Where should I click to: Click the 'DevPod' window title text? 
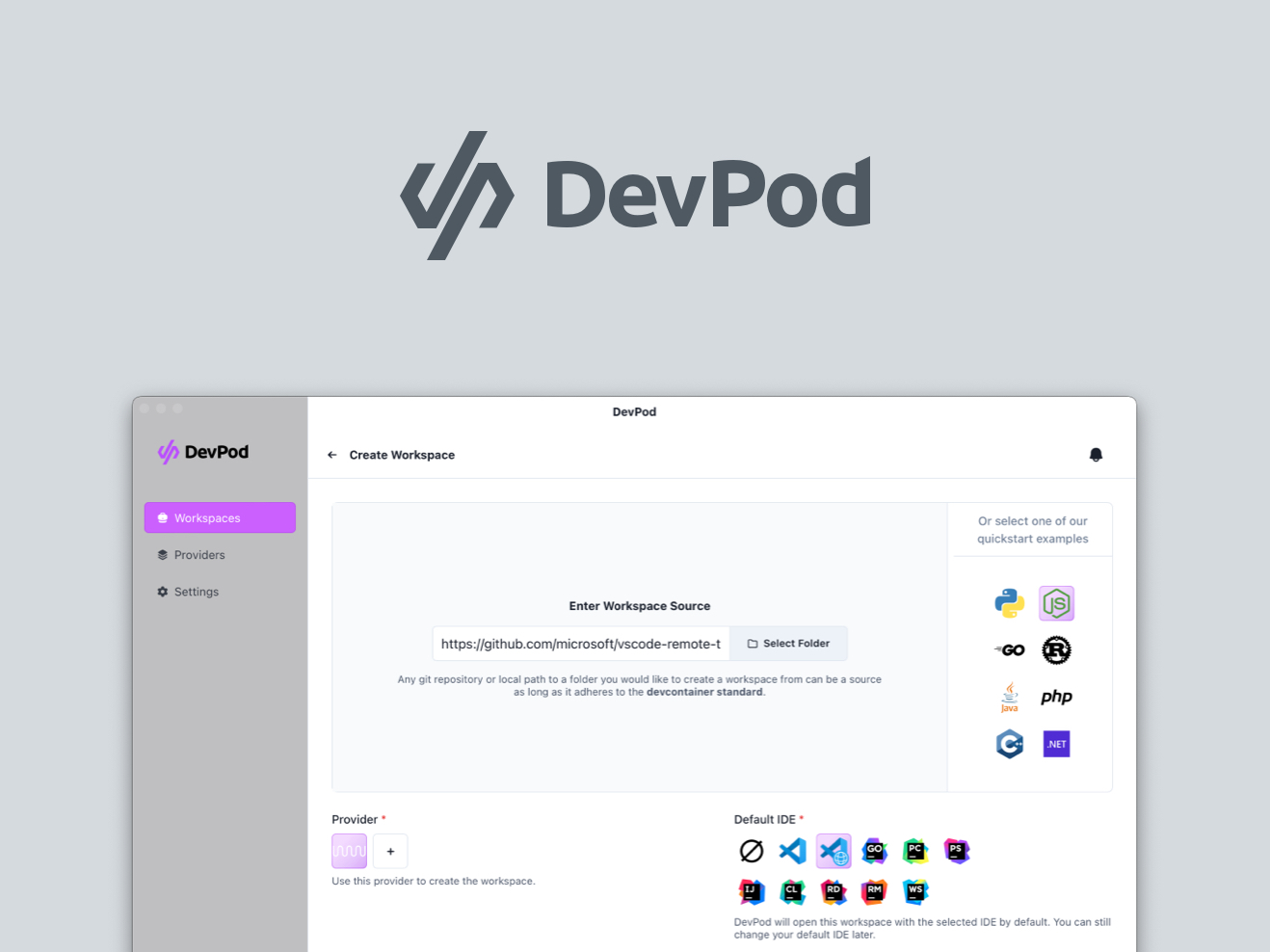click(x=634, y=411)
